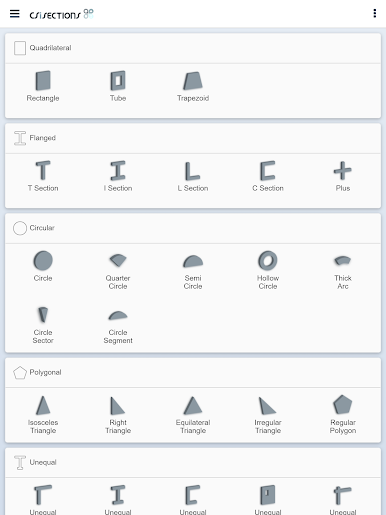This screenshot has height=515, width=386.
Task: Select the Isosceles Triangle shape
Action: 43,415
